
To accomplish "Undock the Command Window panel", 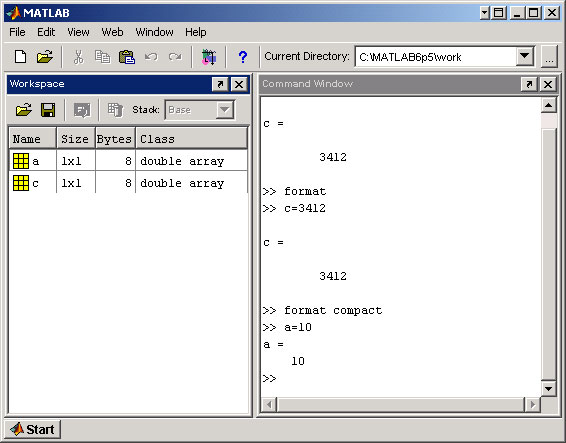I will click(529, 84).
